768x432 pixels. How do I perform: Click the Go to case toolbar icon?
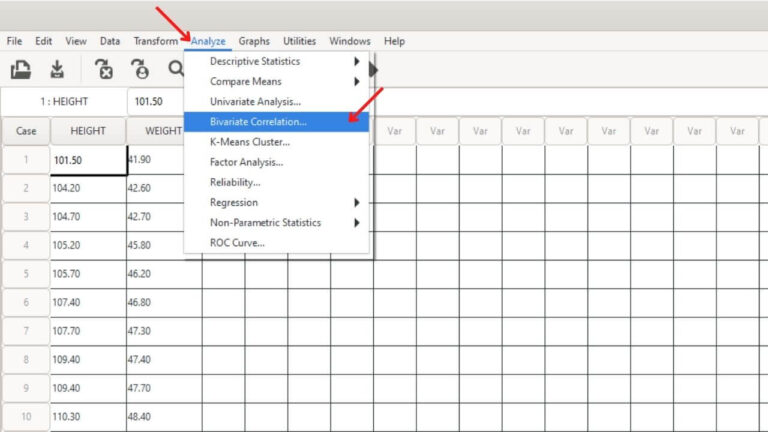[140, 70]
